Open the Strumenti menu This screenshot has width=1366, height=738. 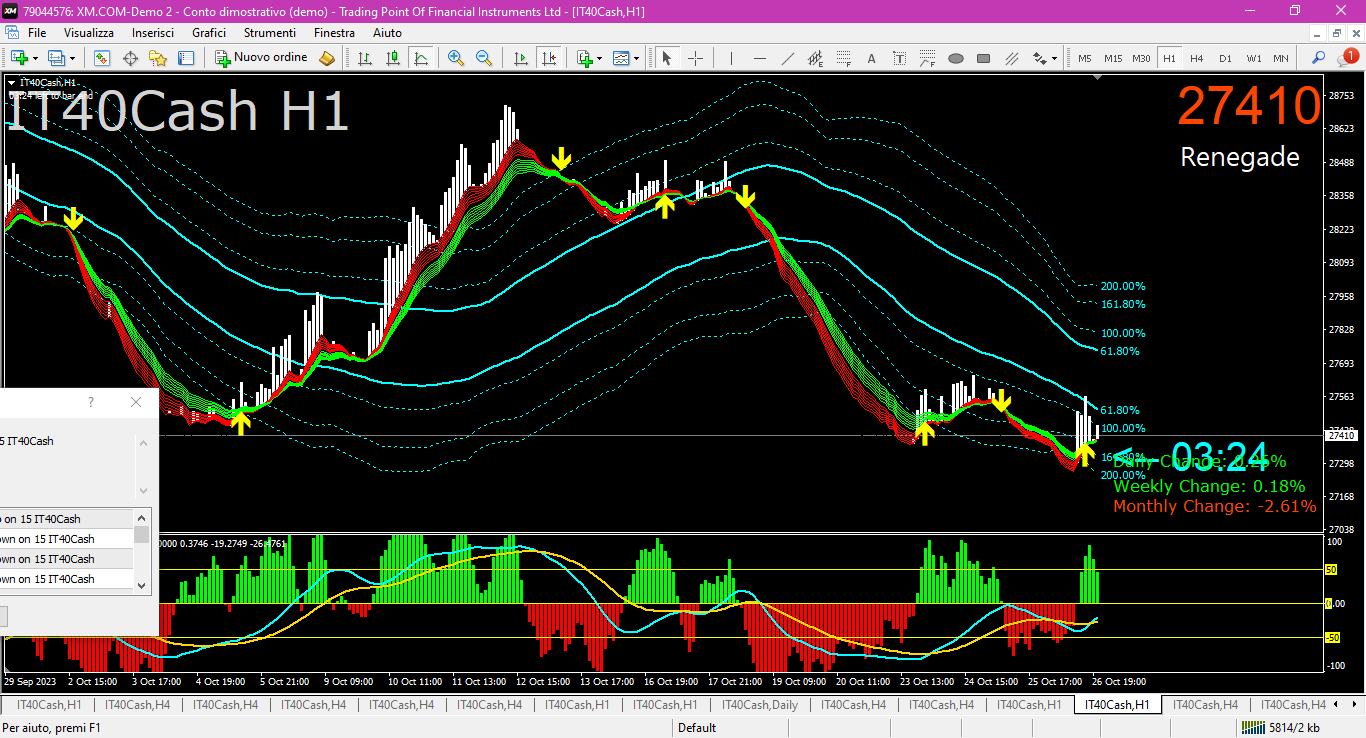click(x=270, y=33)
